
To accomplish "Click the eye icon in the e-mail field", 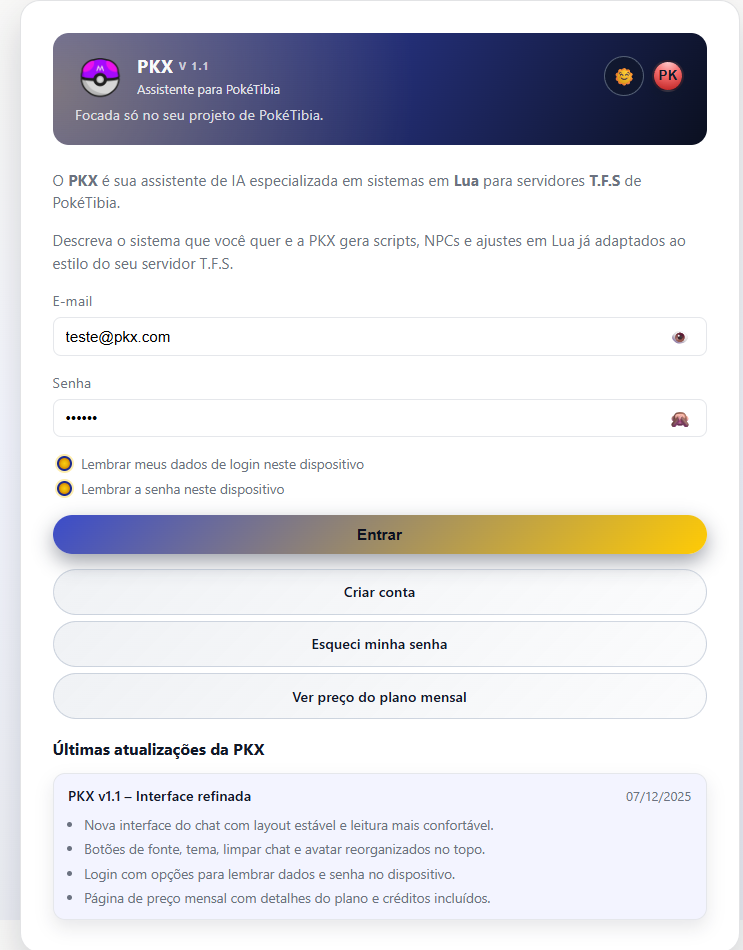I will point(680,338).
